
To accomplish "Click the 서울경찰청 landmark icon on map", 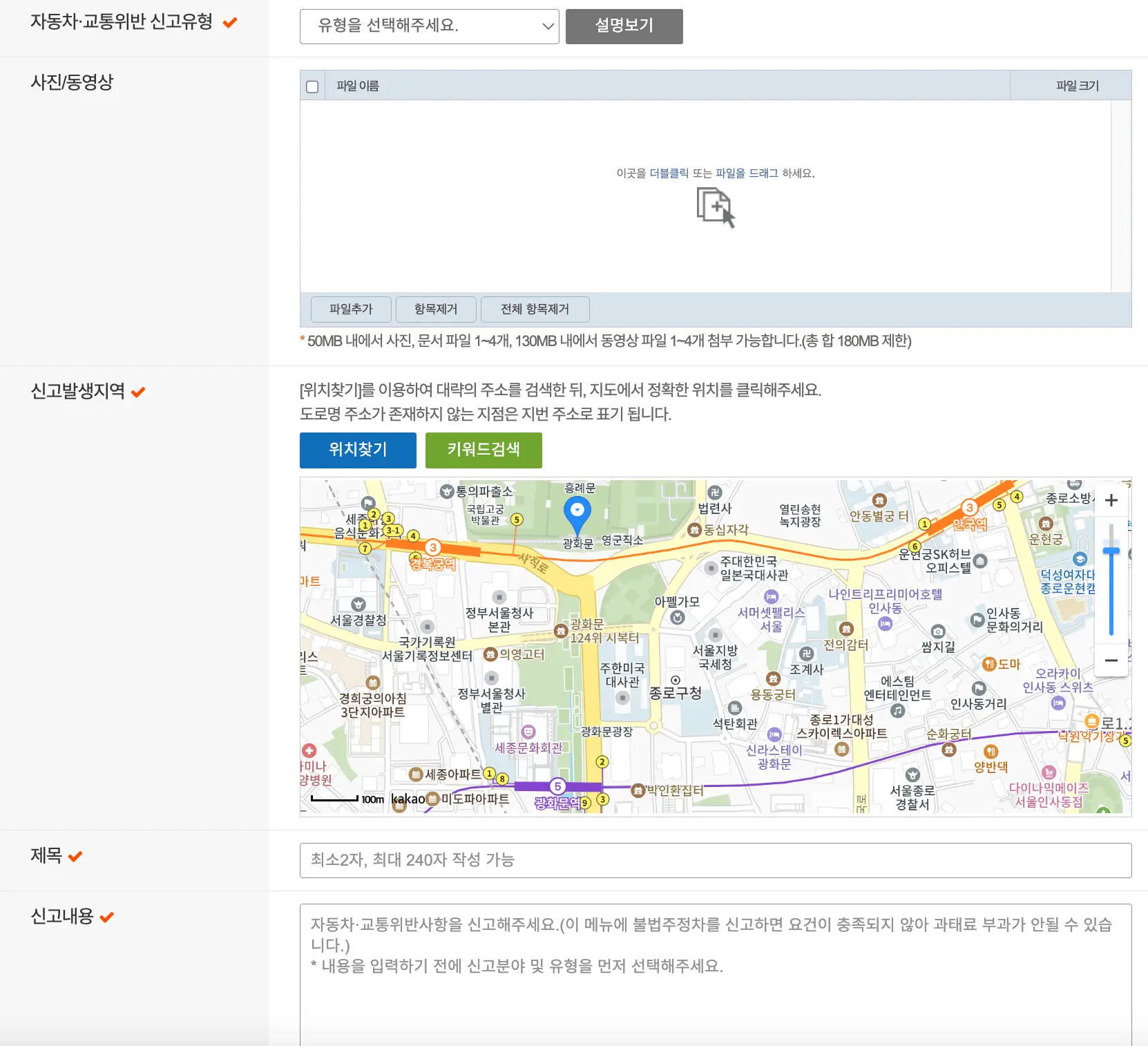I will coord(358,604).
